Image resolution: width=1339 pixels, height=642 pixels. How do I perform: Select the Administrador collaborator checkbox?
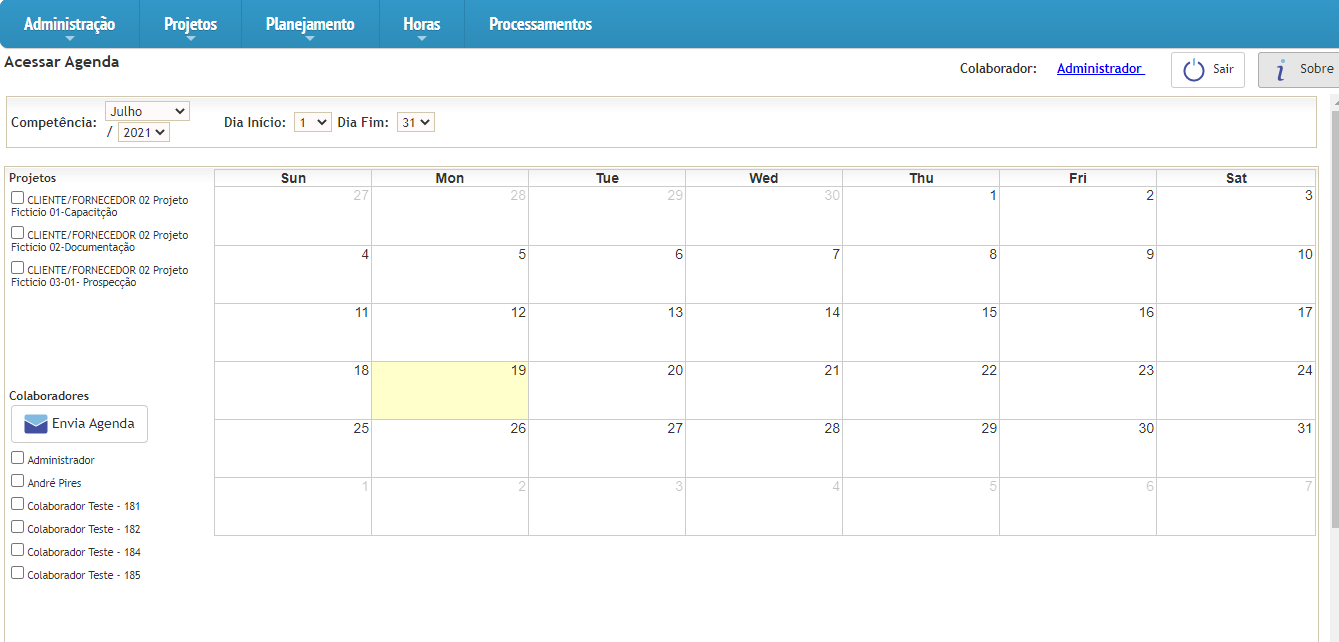pos(18,458)
